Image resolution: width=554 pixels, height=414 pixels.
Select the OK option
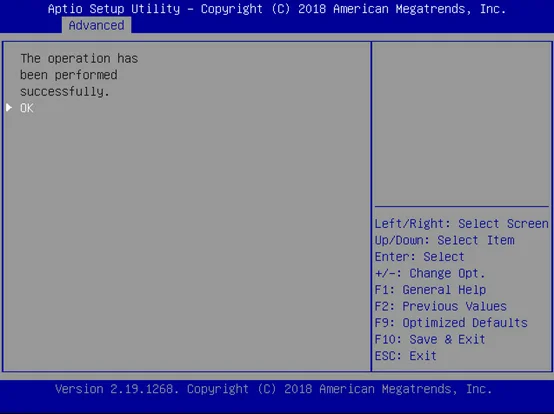click(27, 108)
